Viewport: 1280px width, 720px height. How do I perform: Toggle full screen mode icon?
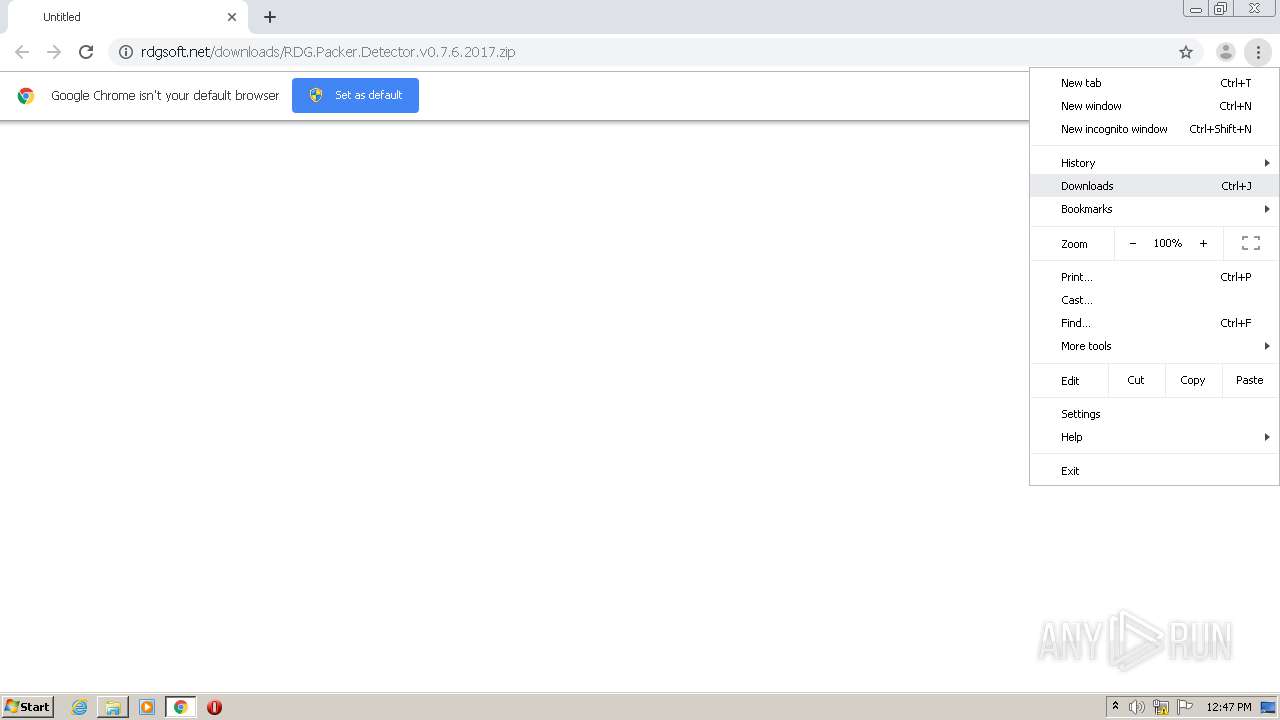[1250, 243]
